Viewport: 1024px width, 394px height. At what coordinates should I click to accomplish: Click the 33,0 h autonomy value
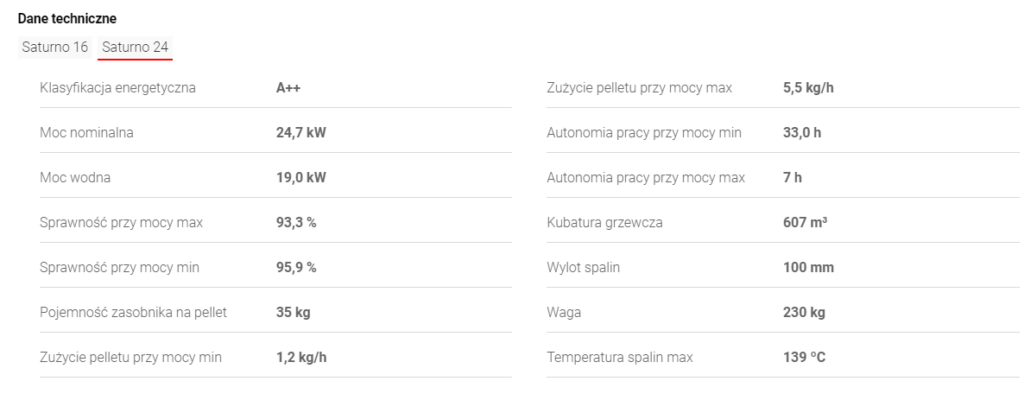(x=802, y=133)
